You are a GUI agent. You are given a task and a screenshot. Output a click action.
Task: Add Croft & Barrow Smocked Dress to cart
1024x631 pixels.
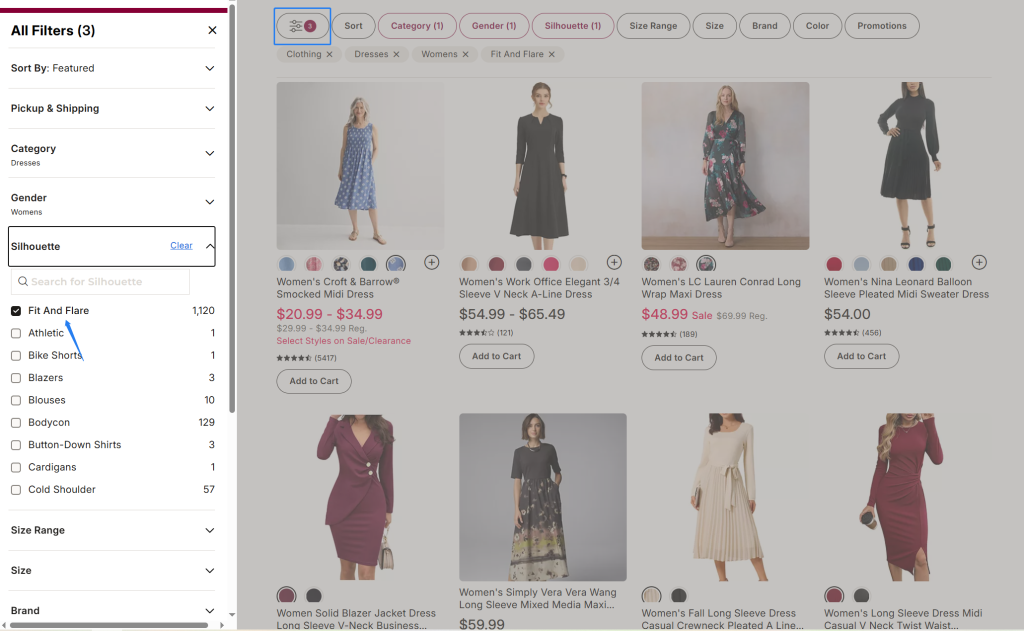coord(314,381)
